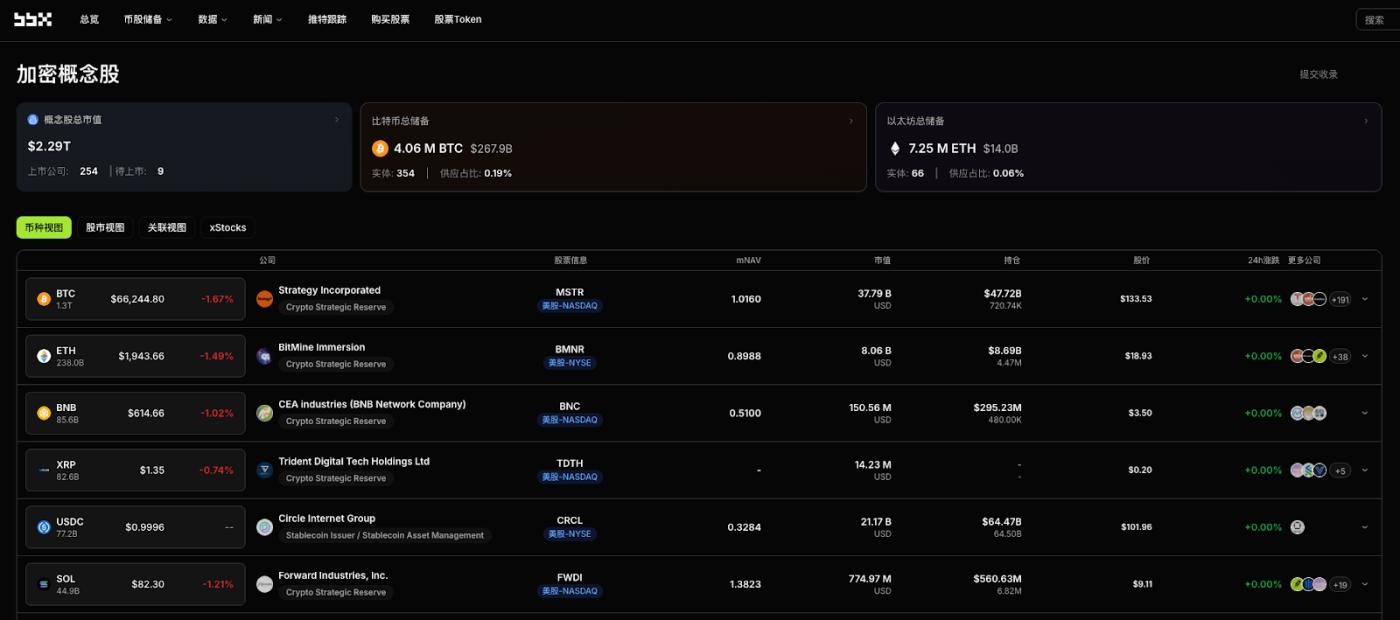1400x620 pixels.
Task: Click the SOL coin icon
Action: tap(44, 584)
